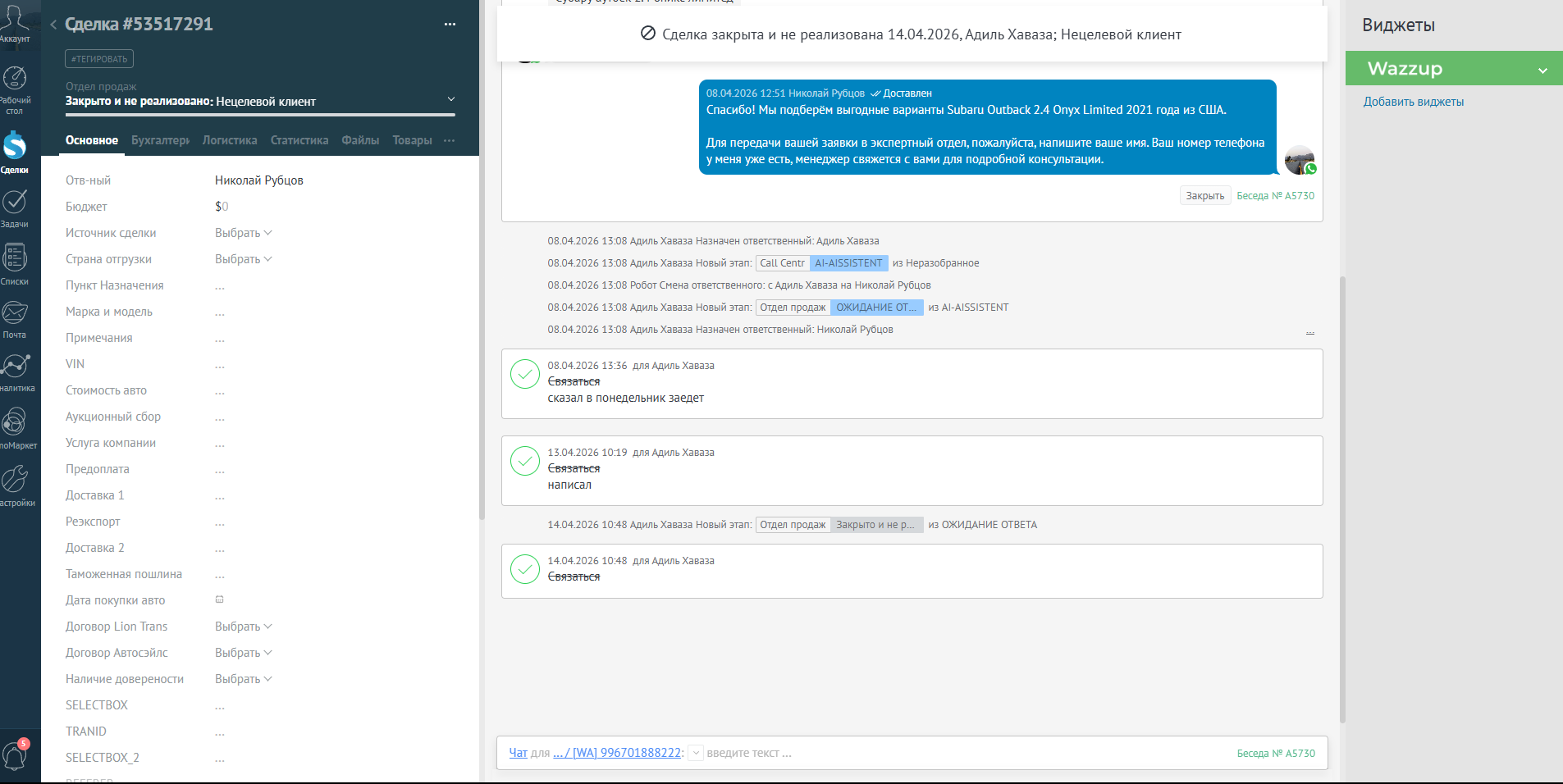The width and height of the screenshot is (1563, 784).
Task: Click Добавить виджеты link
Action: coord(1413,102)
